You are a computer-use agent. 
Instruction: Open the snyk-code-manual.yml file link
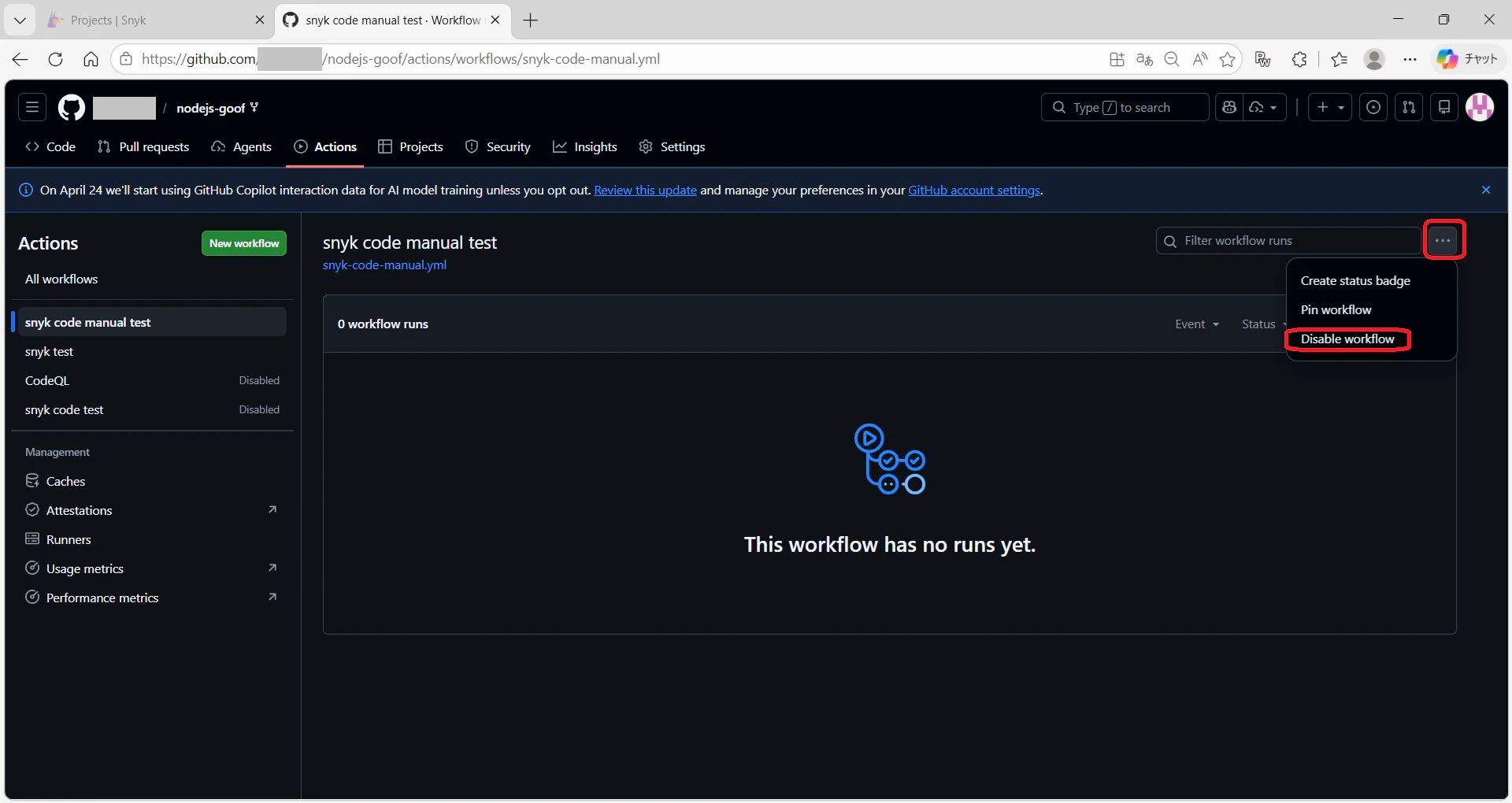tap(384, 265)
